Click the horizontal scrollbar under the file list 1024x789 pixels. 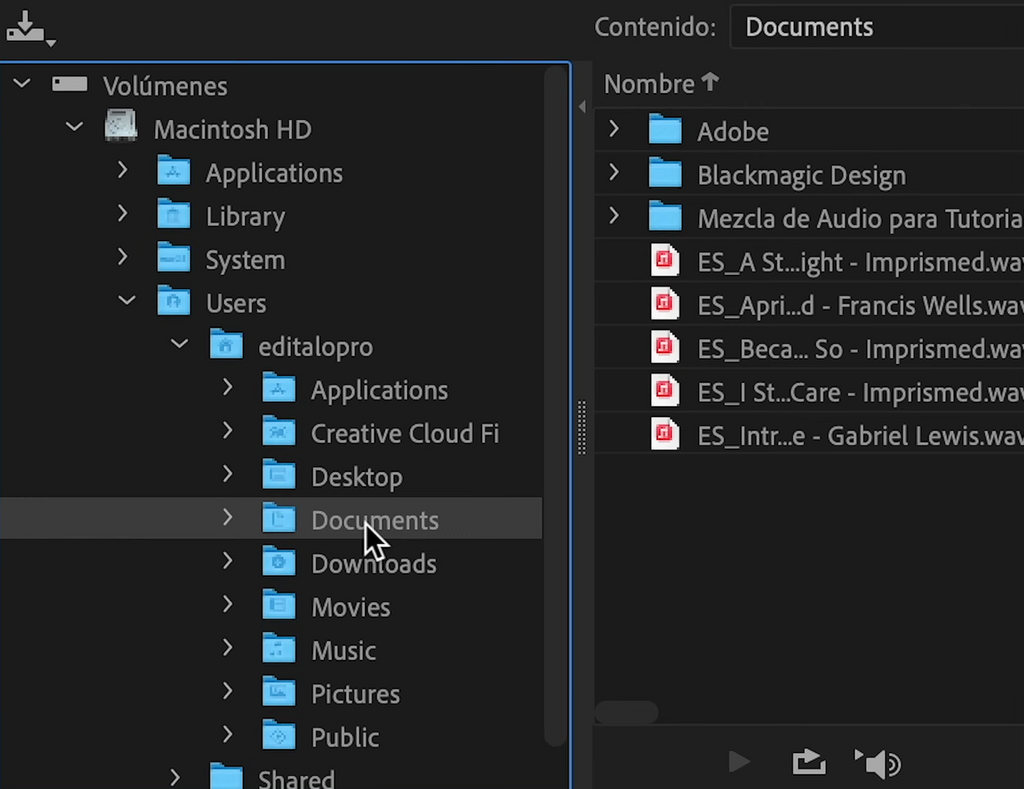point(626,712)
